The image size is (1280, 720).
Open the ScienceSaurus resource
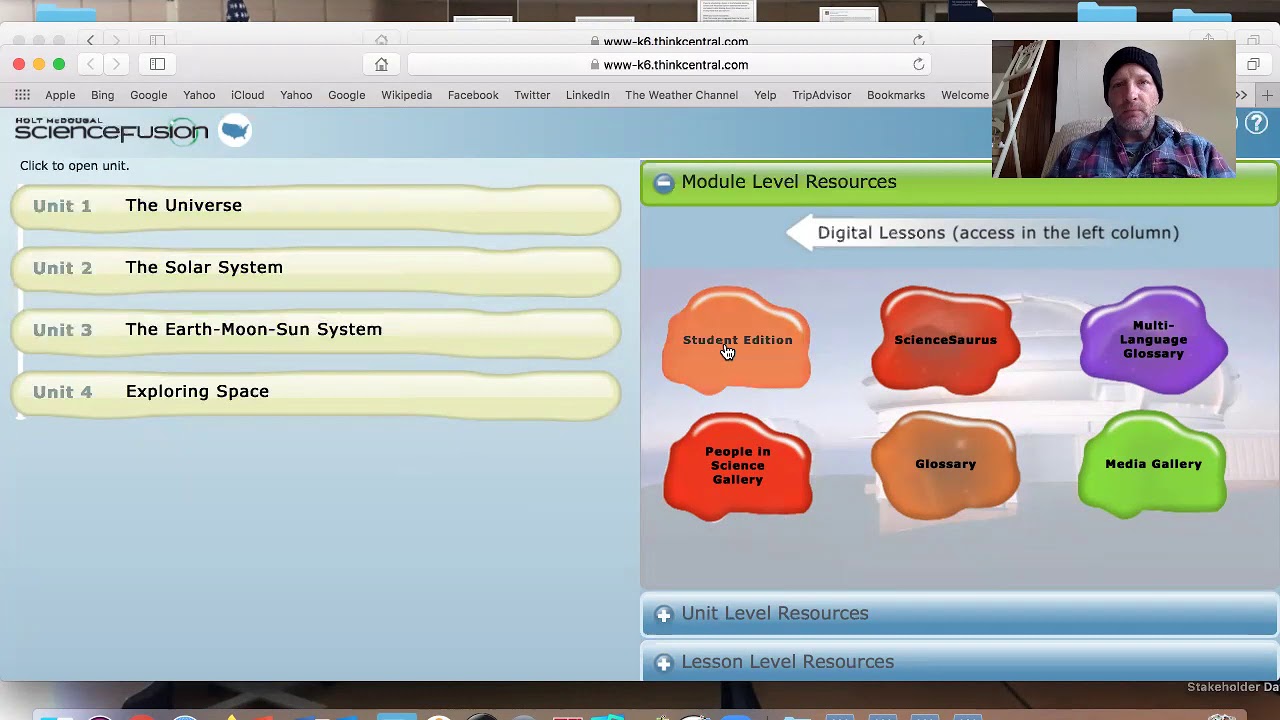tap(945, 340)
